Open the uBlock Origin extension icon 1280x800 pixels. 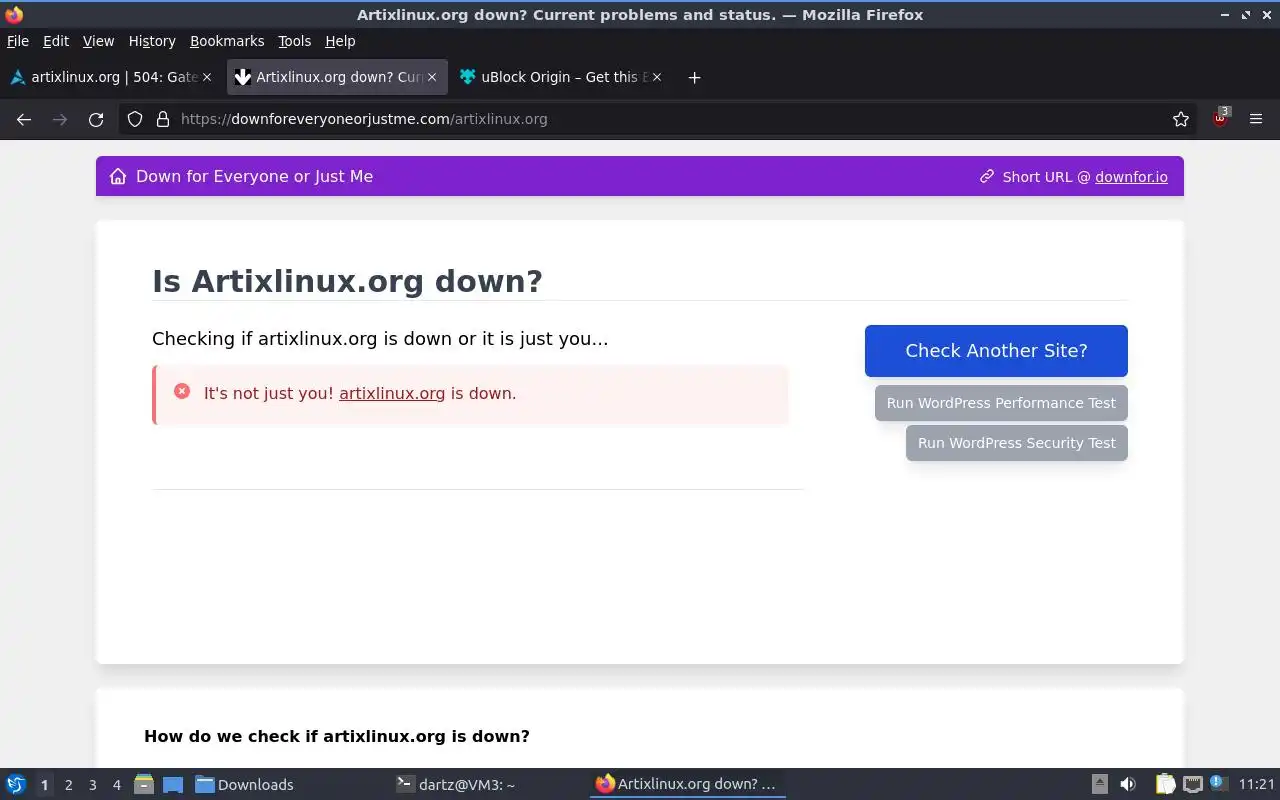[1220, 118]
